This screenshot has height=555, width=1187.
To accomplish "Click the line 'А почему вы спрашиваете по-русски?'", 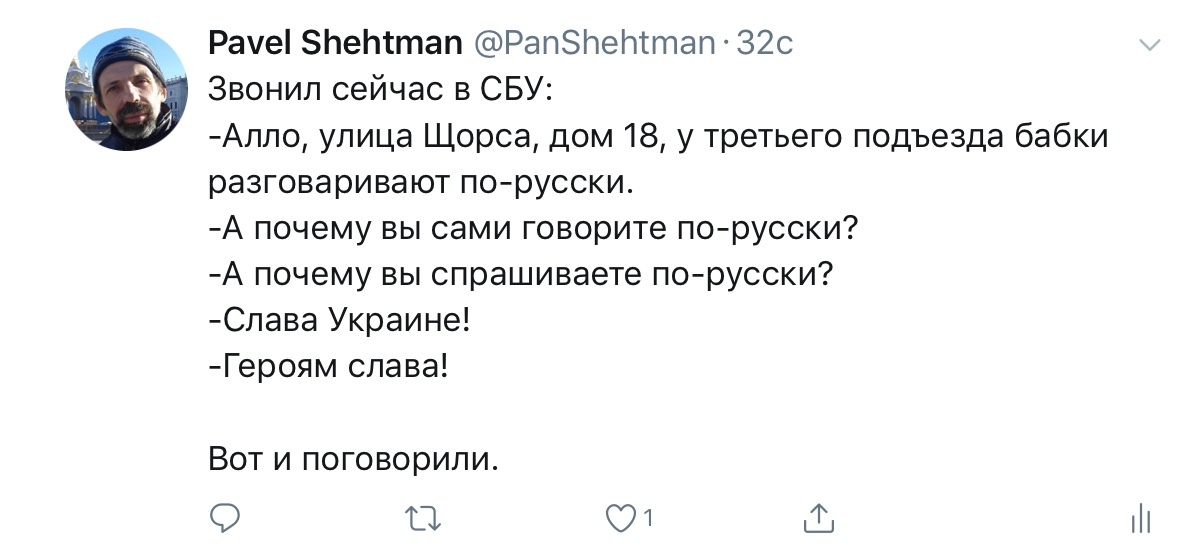I will click(525, 275).
